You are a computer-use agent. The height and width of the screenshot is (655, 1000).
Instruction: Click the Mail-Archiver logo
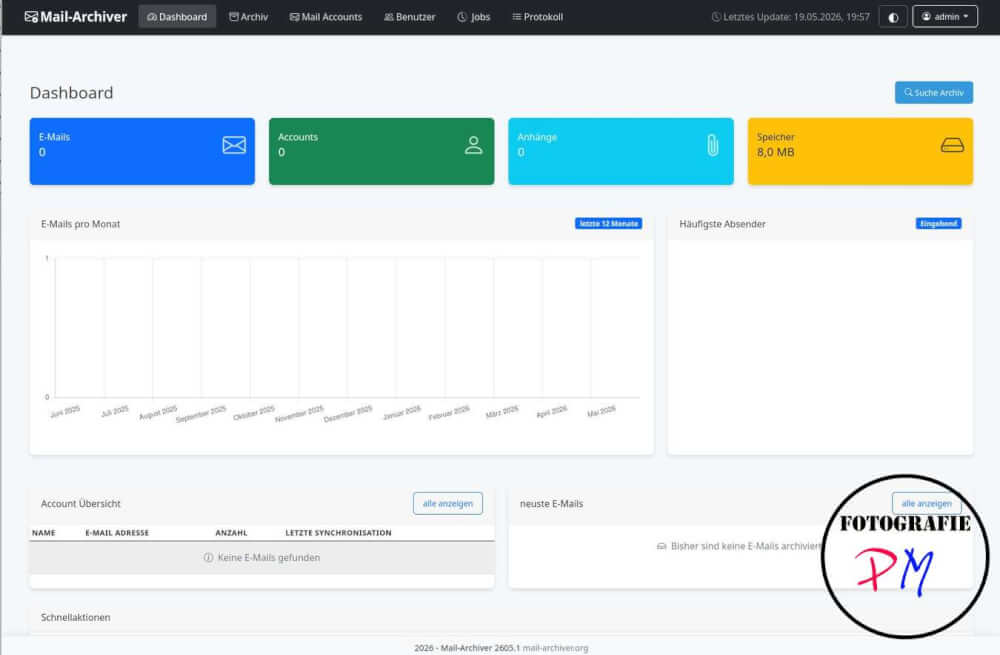pyautogui.click(x=75, y=17)
